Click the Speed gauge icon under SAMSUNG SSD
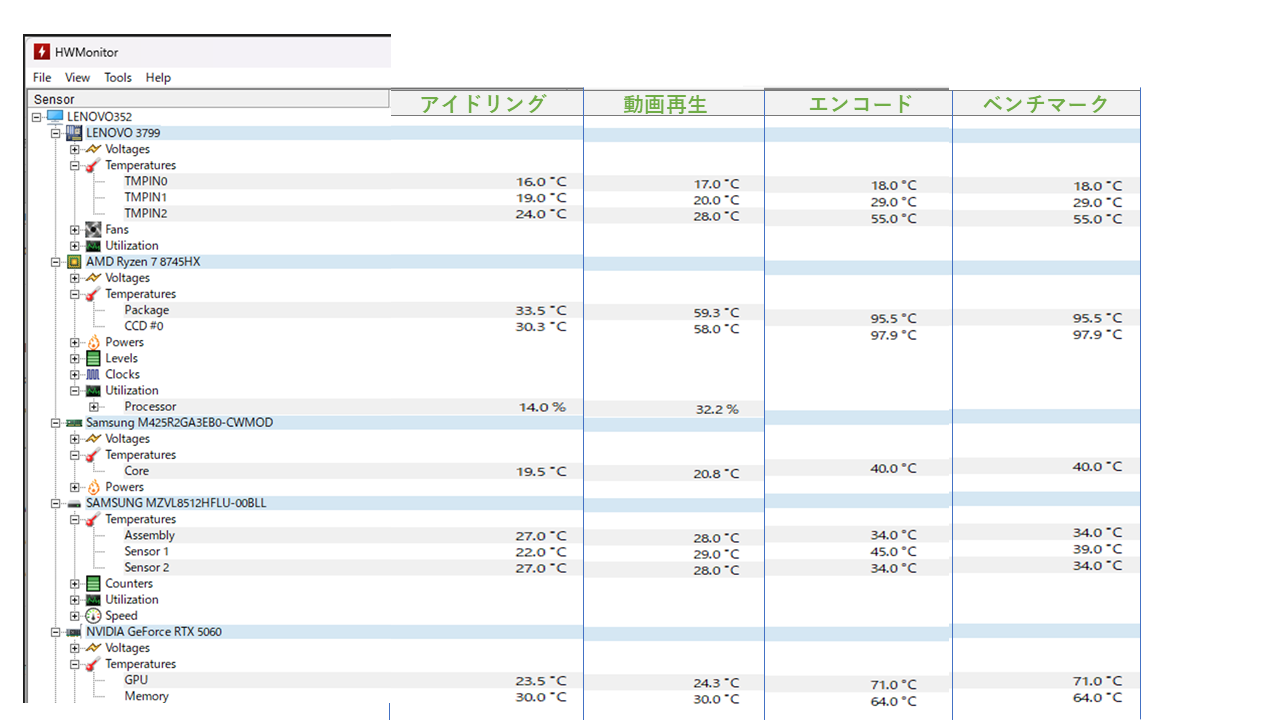This screenshot has height=720, width=1280. tap(93, 616)
